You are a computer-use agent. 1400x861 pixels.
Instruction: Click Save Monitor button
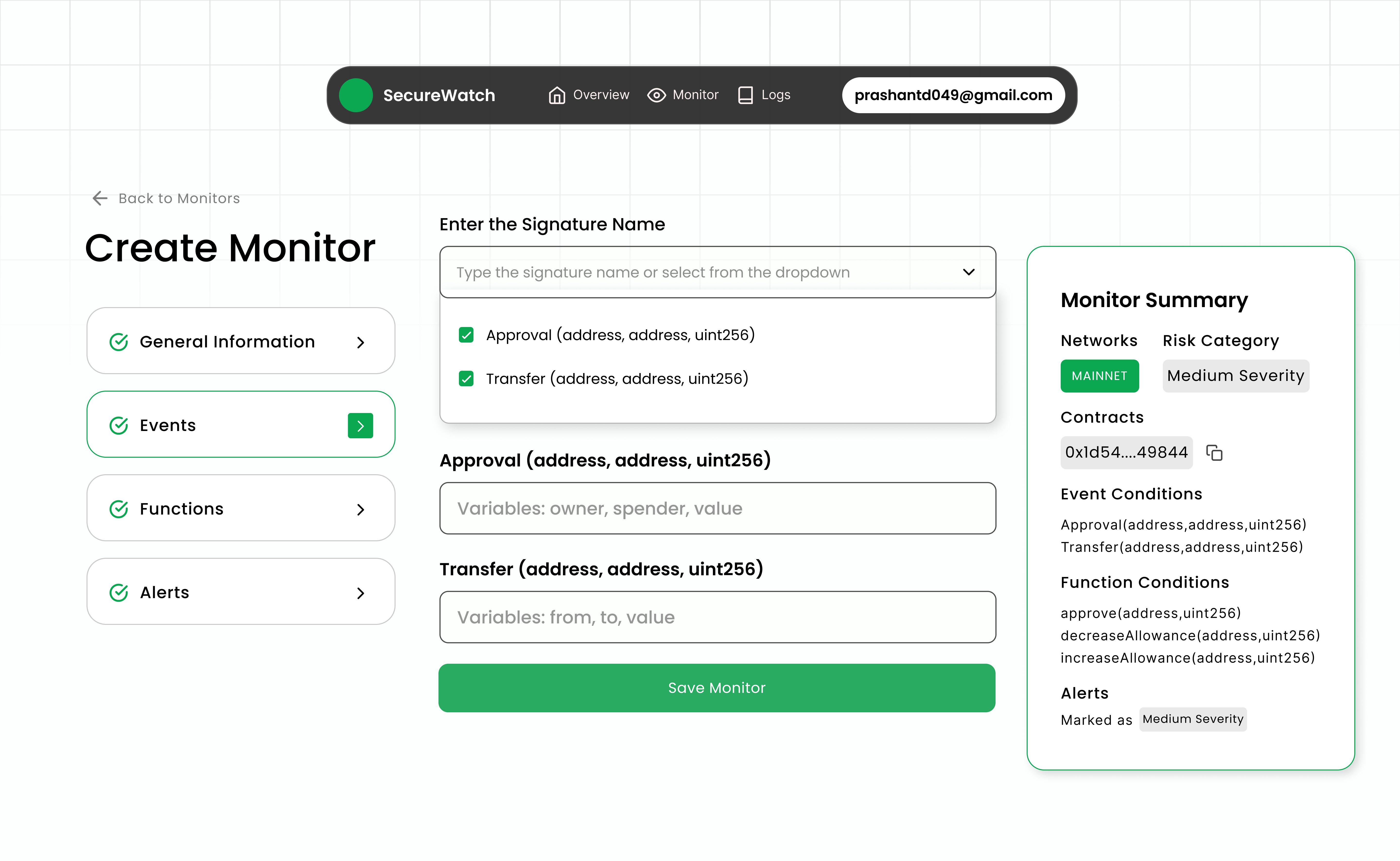pyautogui.click(x=717, y=688)
